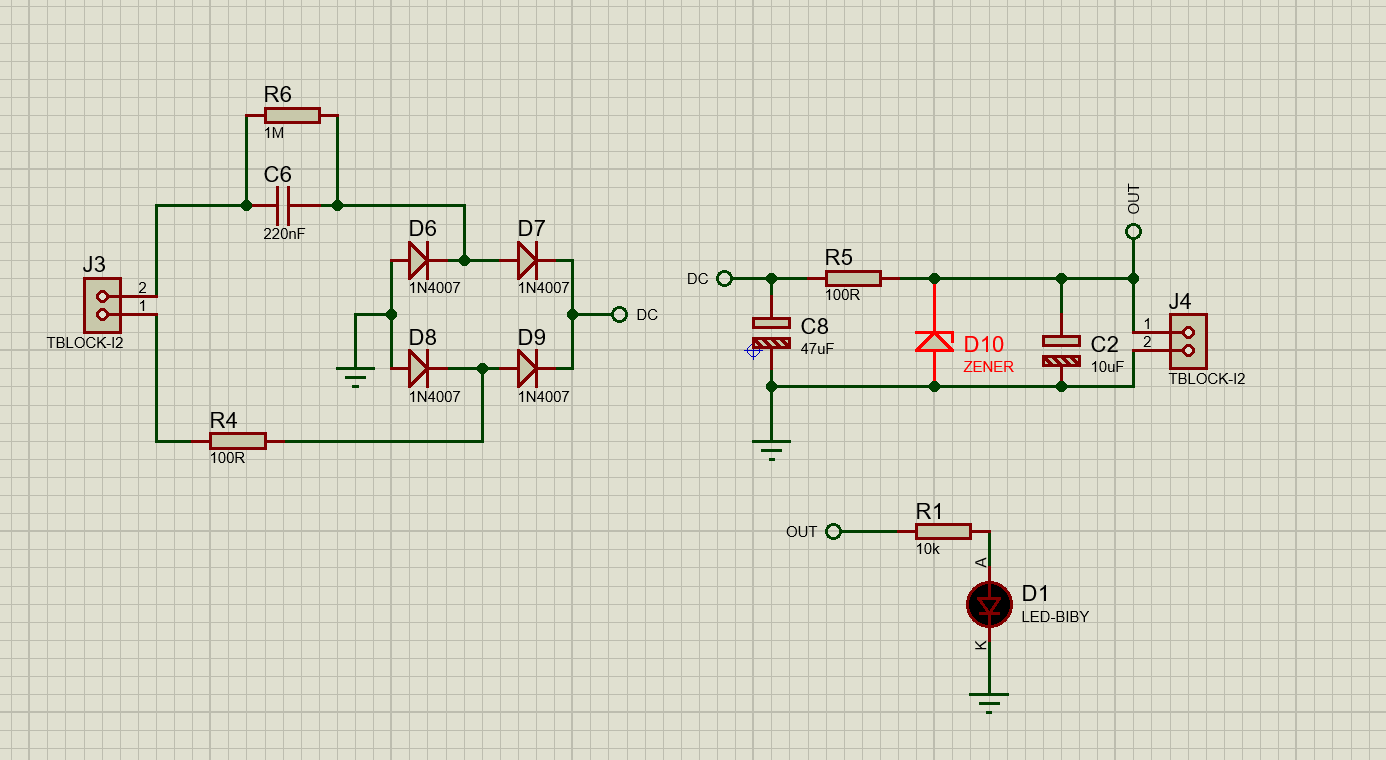Click ground symbol below LED D1

[989, 702]
